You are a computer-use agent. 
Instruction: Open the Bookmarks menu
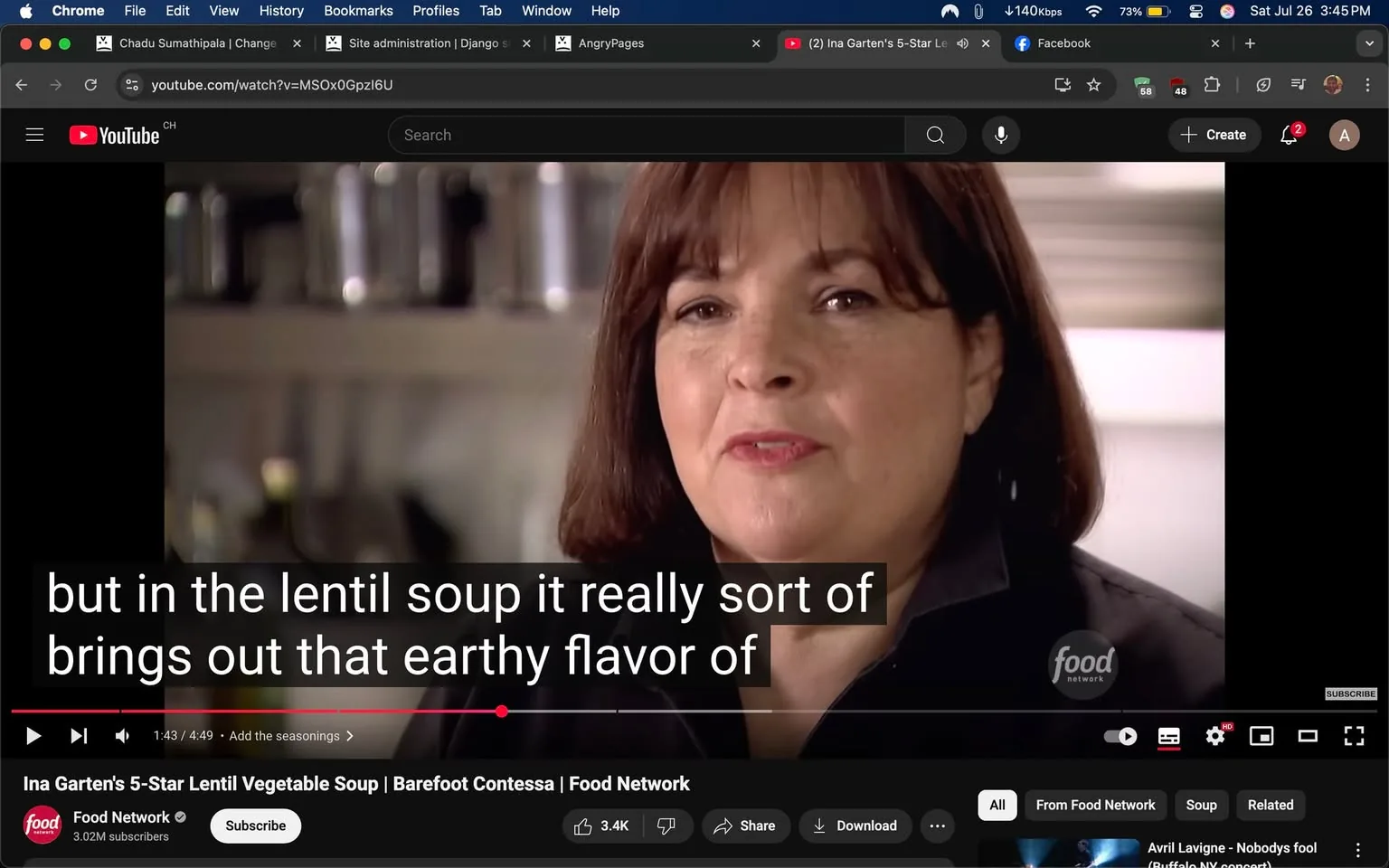tap(358, 11)
